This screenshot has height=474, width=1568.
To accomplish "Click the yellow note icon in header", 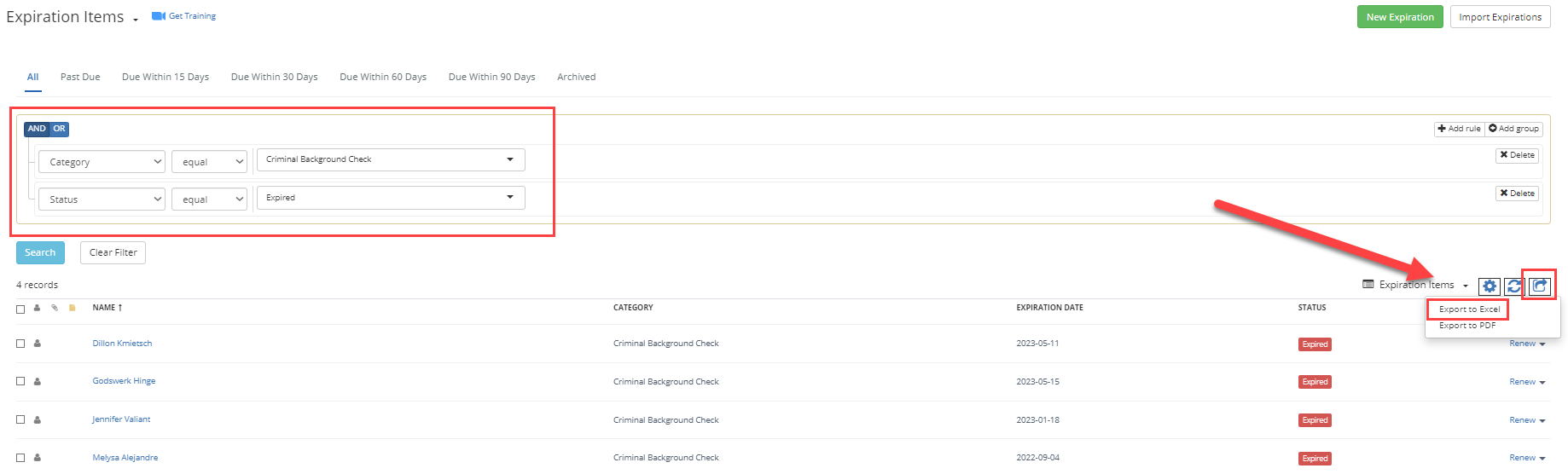I will [73, 308].
